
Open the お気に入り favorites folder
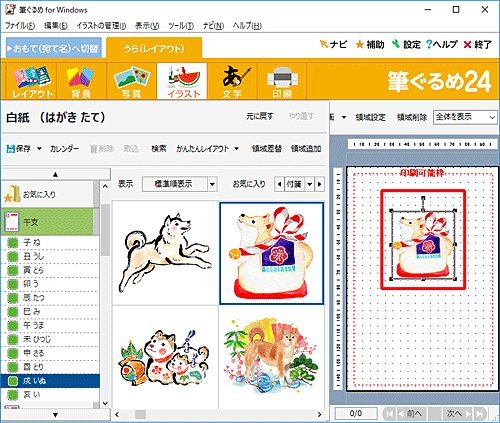pos(48,194)
